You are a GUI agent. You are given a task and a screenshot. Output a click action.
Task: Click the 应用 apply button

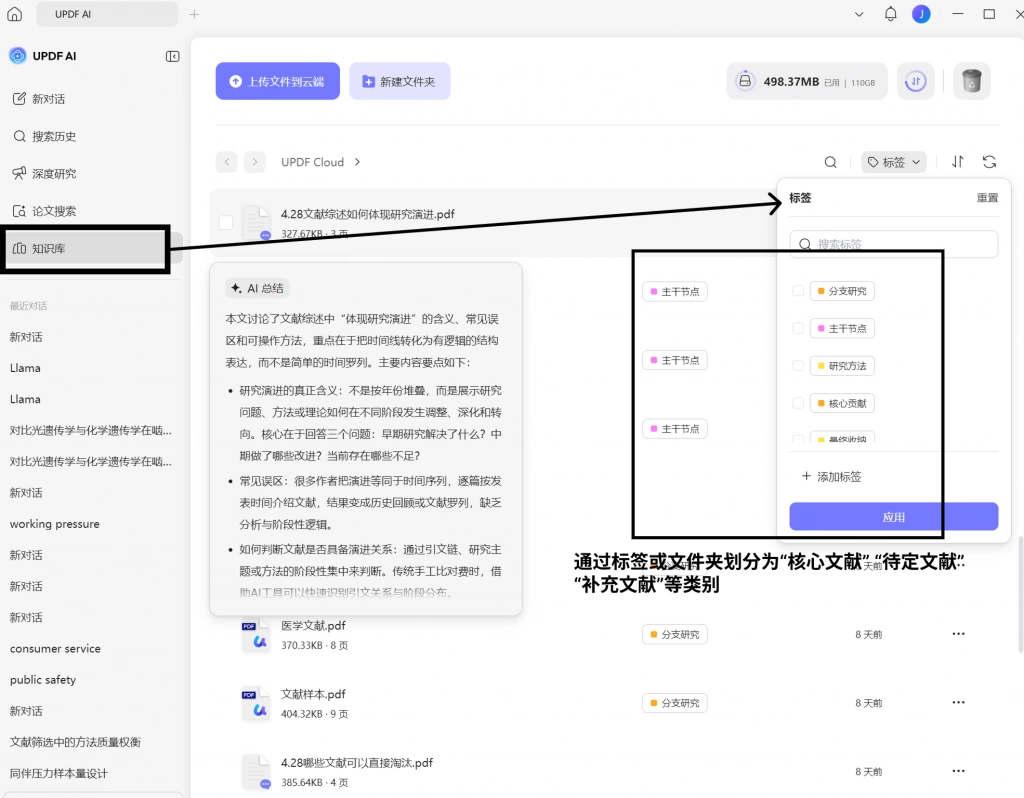(x=893, y=517)
